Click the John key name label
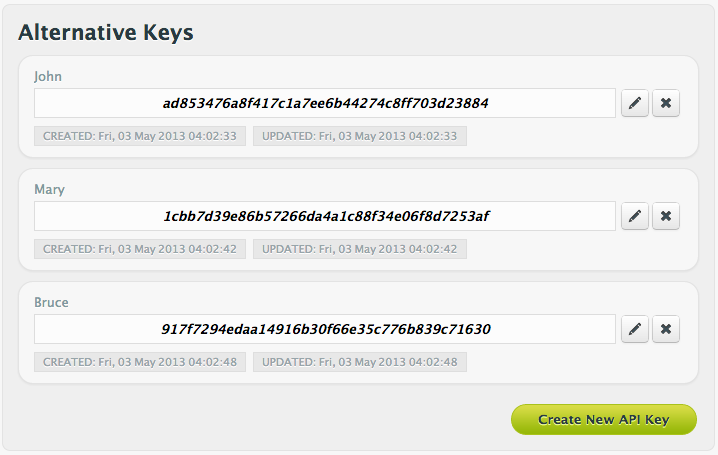Viewport: 718px width, 455px height. tap(48, 76)
